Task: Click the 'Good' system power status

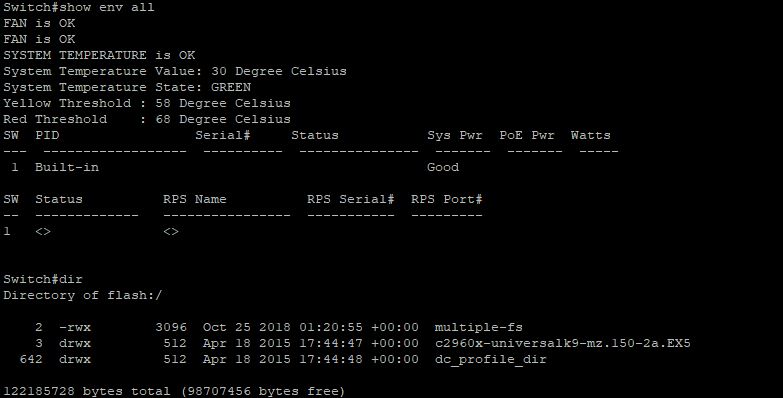Action: [443, 167]
